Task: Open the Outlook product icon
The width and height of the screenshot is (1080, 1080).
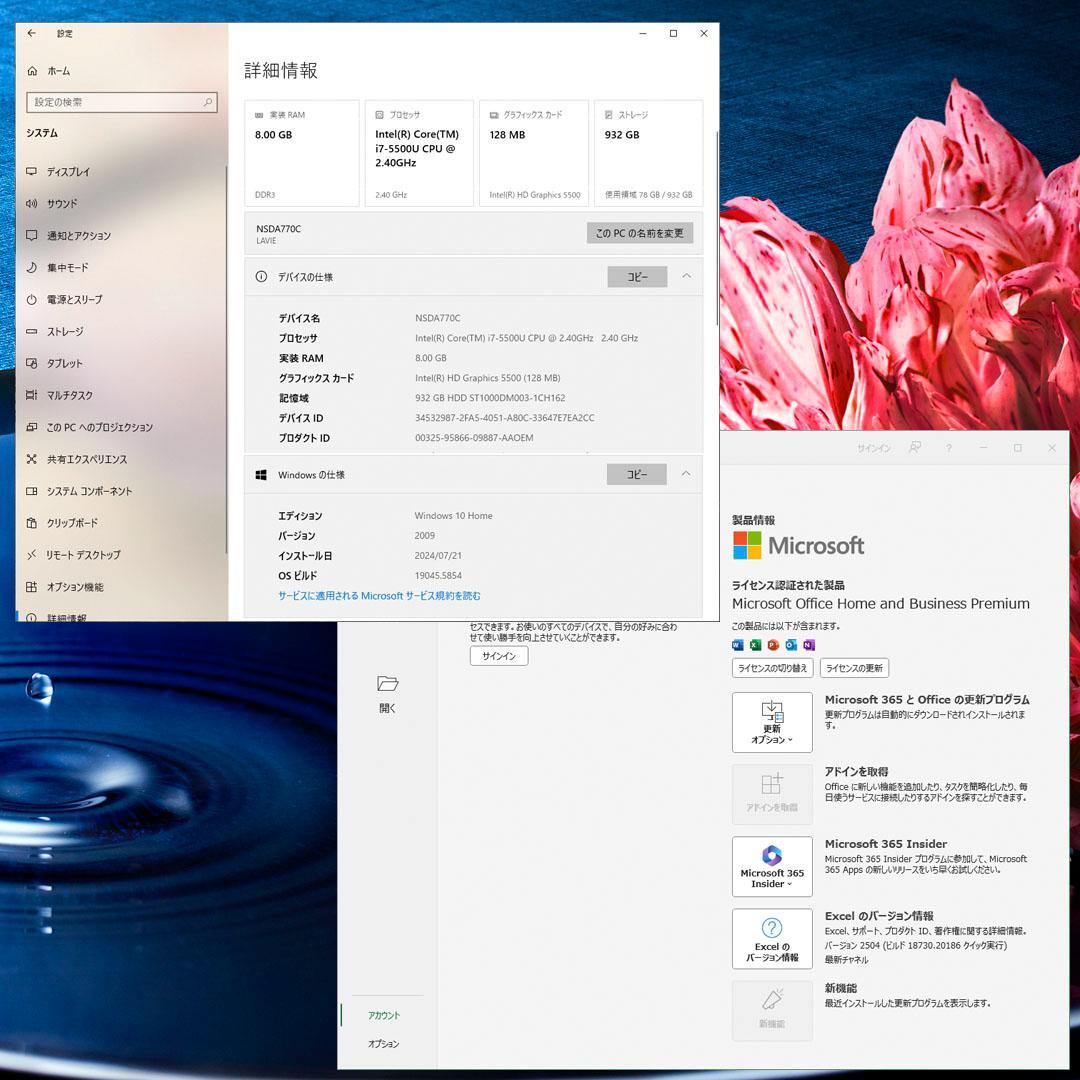Action: [x=790, y=645]
